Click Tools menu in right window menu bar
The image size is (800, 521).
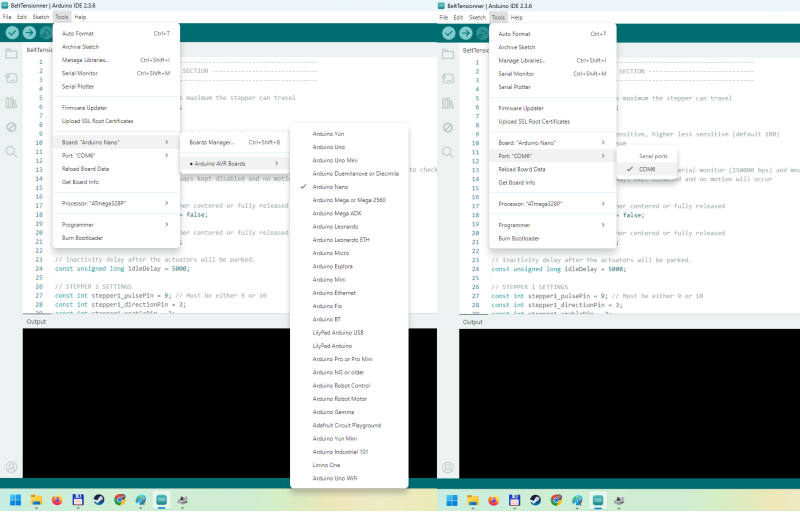(498, 17)
